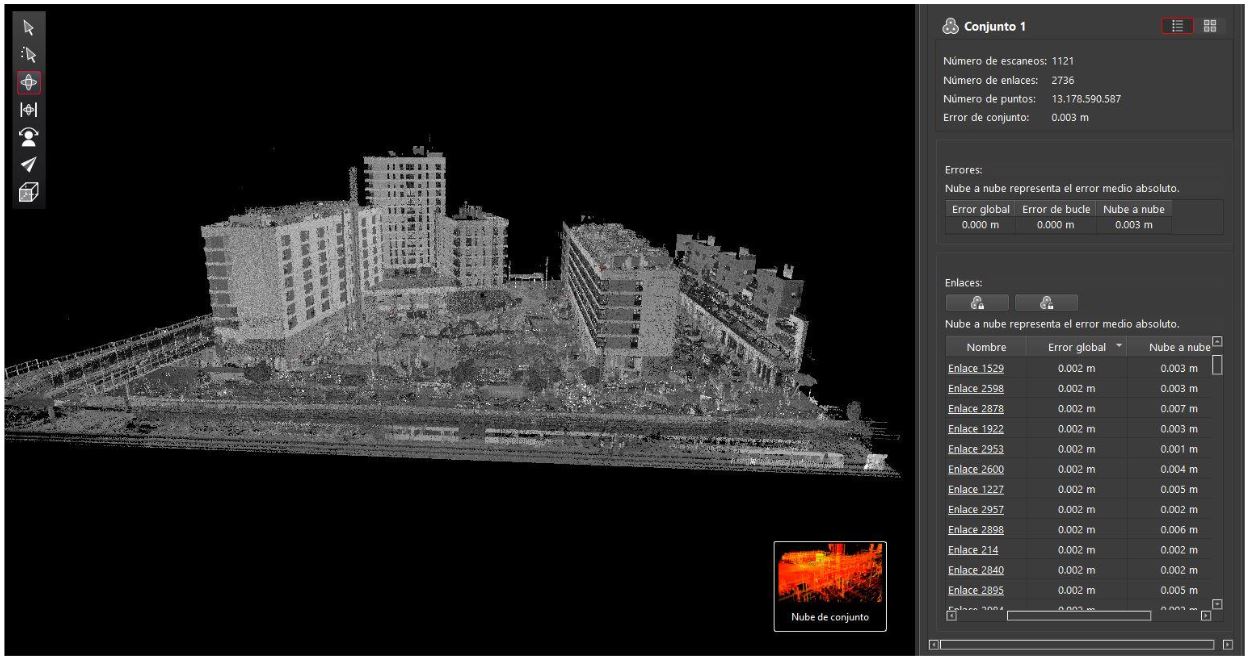Click the links table horizontal scrollbar
Viewport: 1252px width, 662px height.
pos(1078,616)
